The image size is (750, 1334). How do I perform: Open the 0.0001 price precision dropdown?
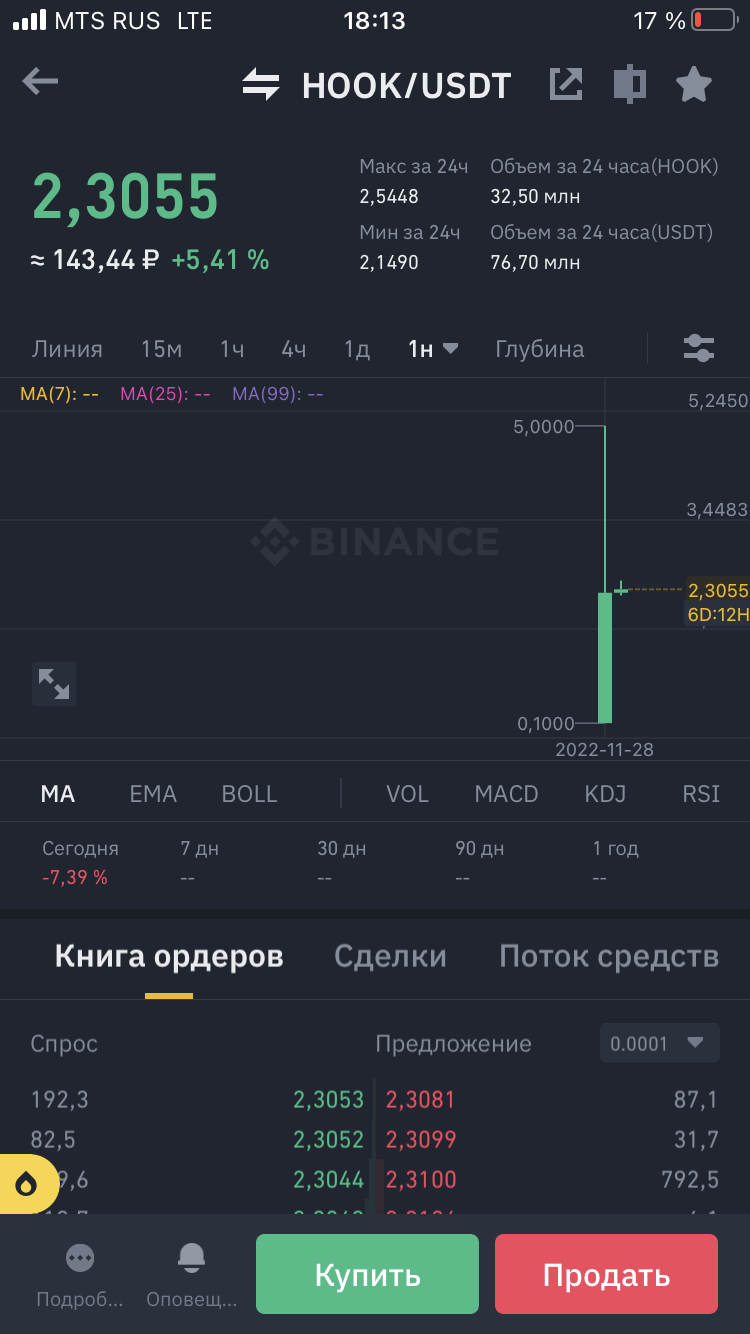[x=659, y=1043]
